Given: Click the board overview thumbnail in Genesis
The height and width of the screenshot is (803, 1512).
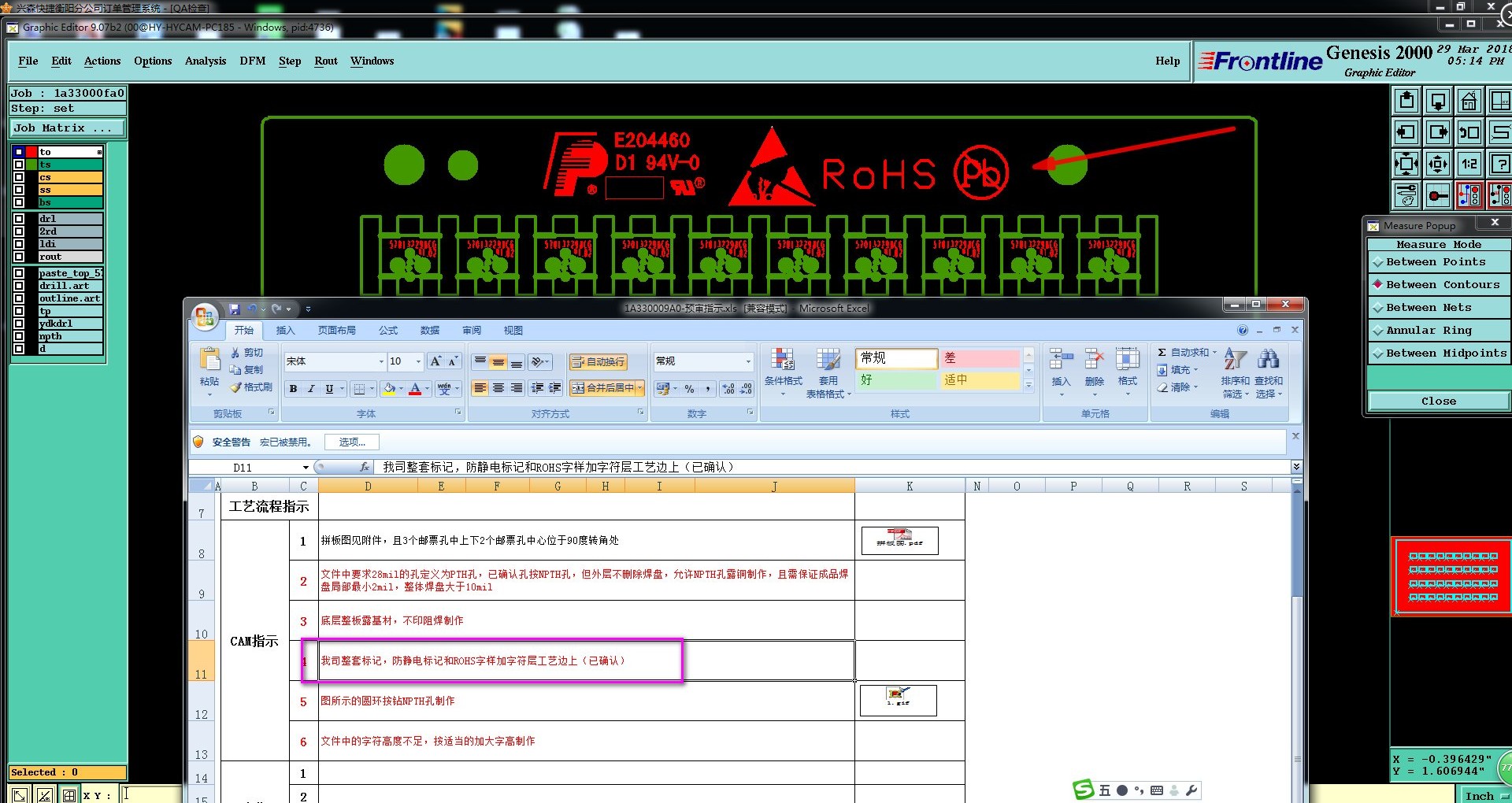Looking at the screenshot, I should 1453,577.
